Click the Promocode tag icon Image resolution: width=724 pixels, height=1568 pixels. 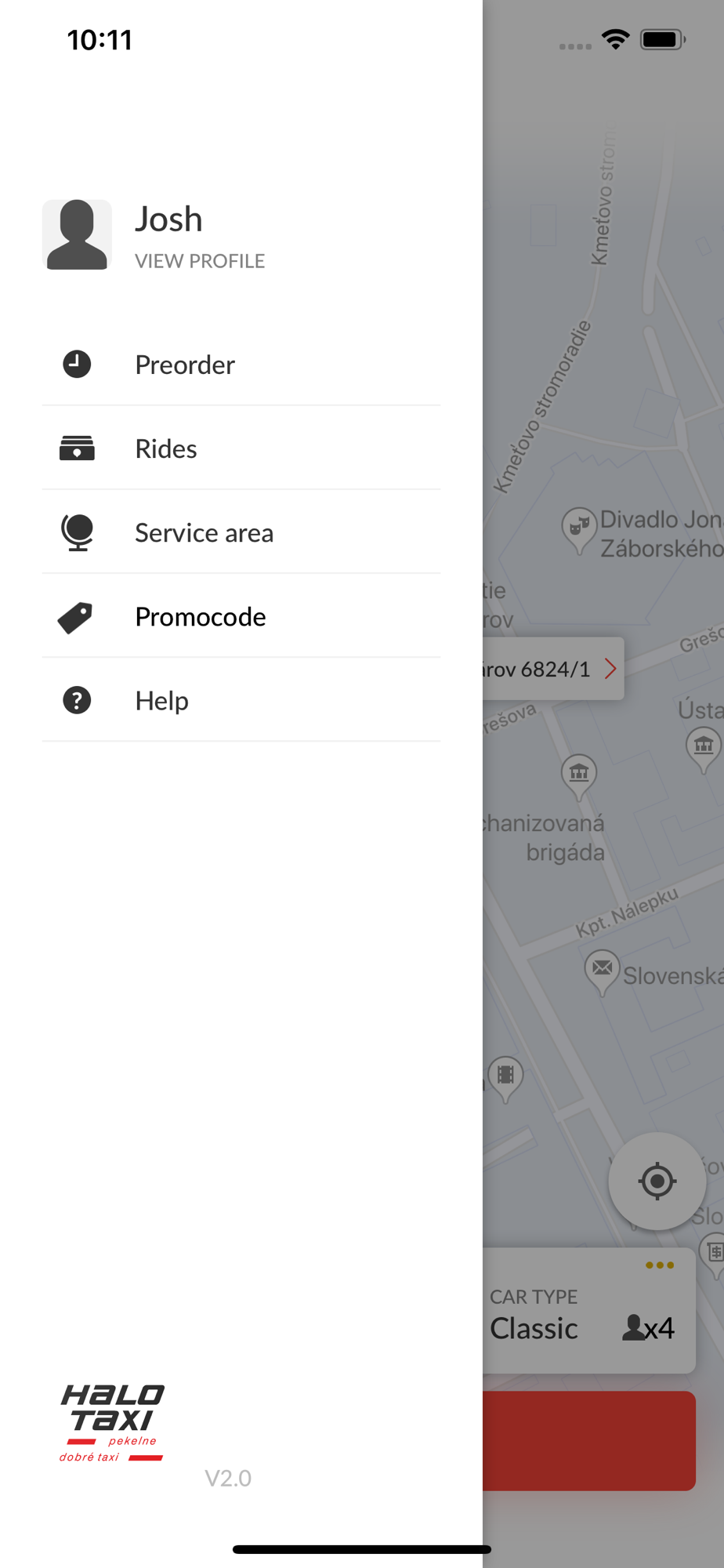(75, 618)
